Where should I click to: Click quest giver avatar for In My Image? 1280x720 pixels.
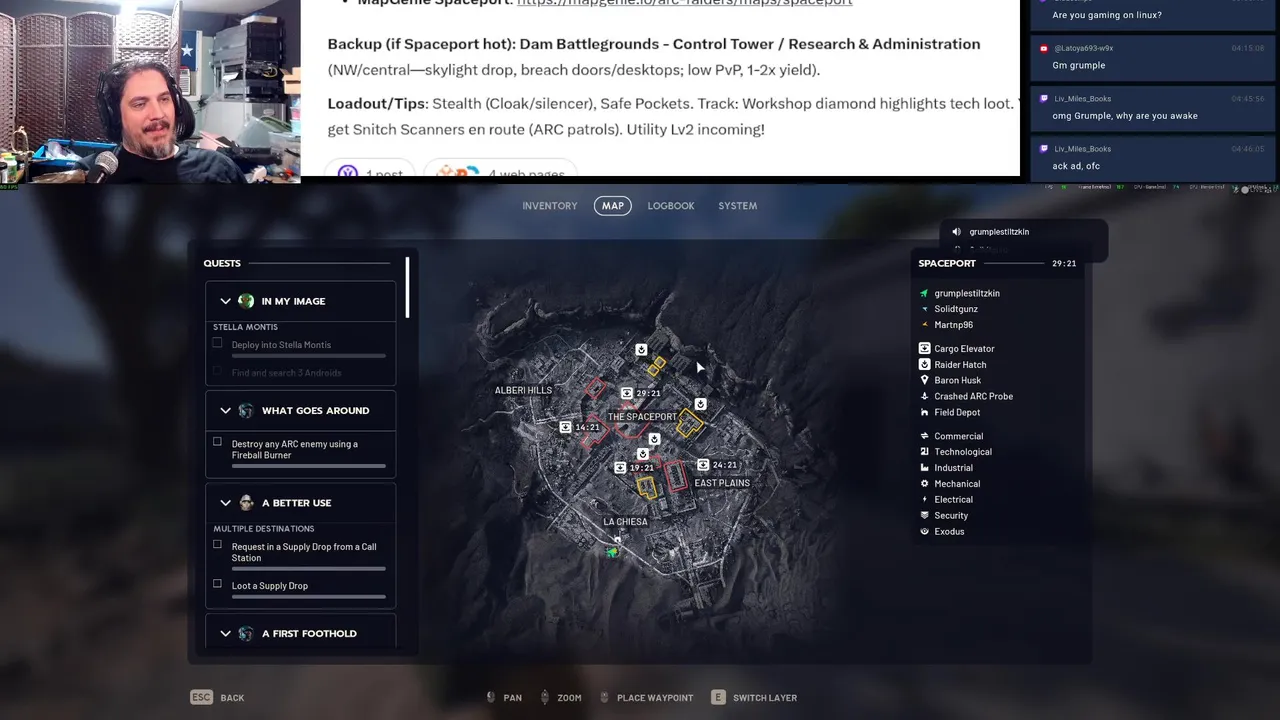coord(246,301)
